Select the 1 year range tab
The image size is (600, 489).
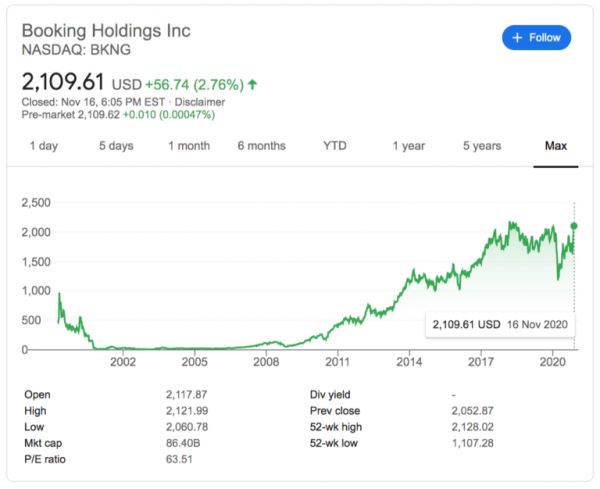click(408, 146)
